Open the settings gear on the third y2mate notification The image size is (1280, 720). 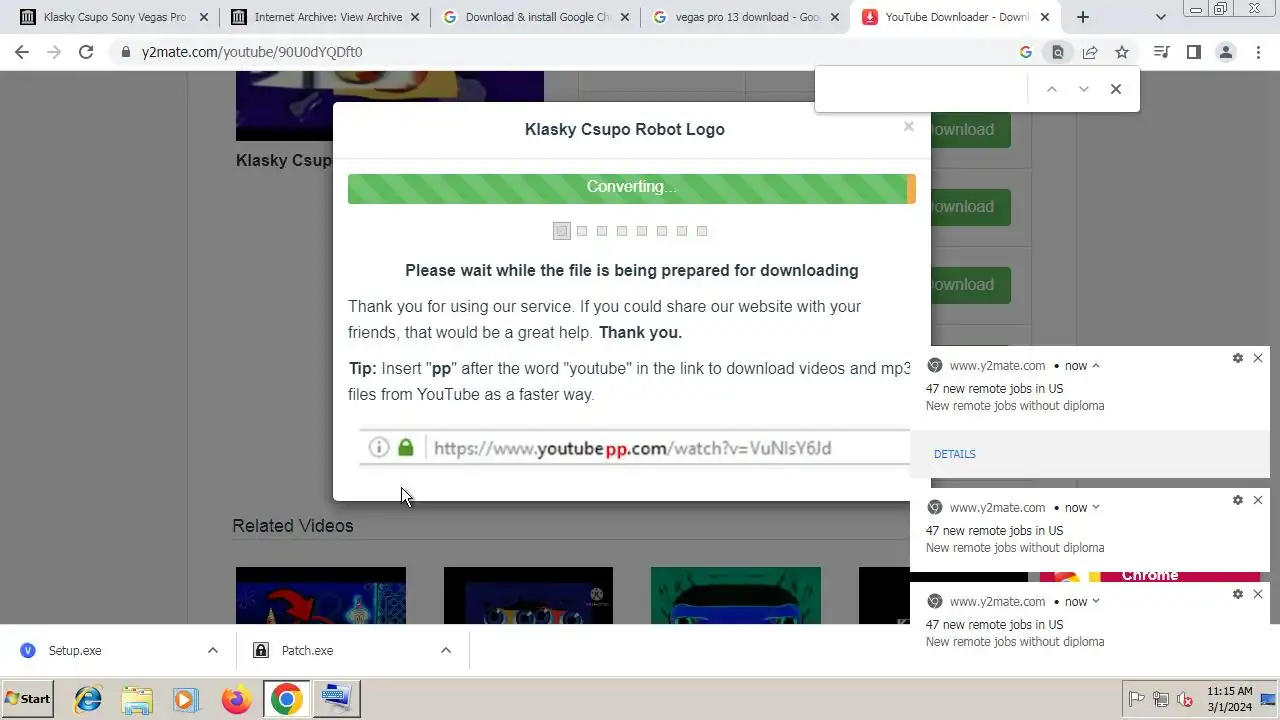[1238, 594]
